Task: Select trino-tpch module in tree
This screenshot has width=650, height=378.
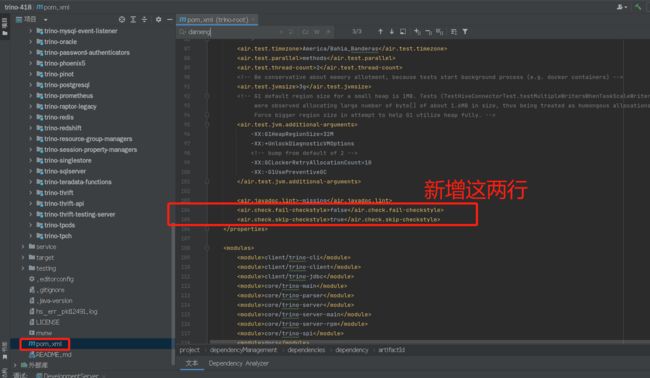Action: pos(58,235)
